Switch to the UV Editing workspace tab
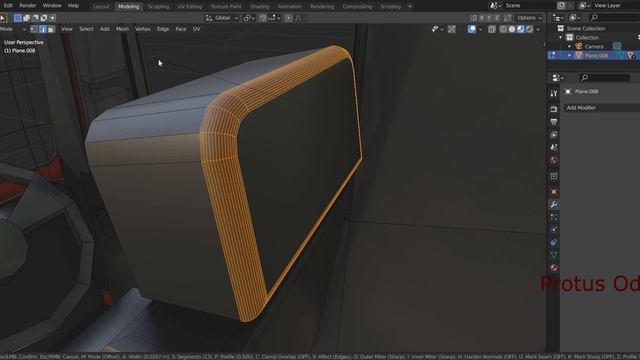Image resolution: width=640 pixels, height=360 pixels. tap(190, 7)
